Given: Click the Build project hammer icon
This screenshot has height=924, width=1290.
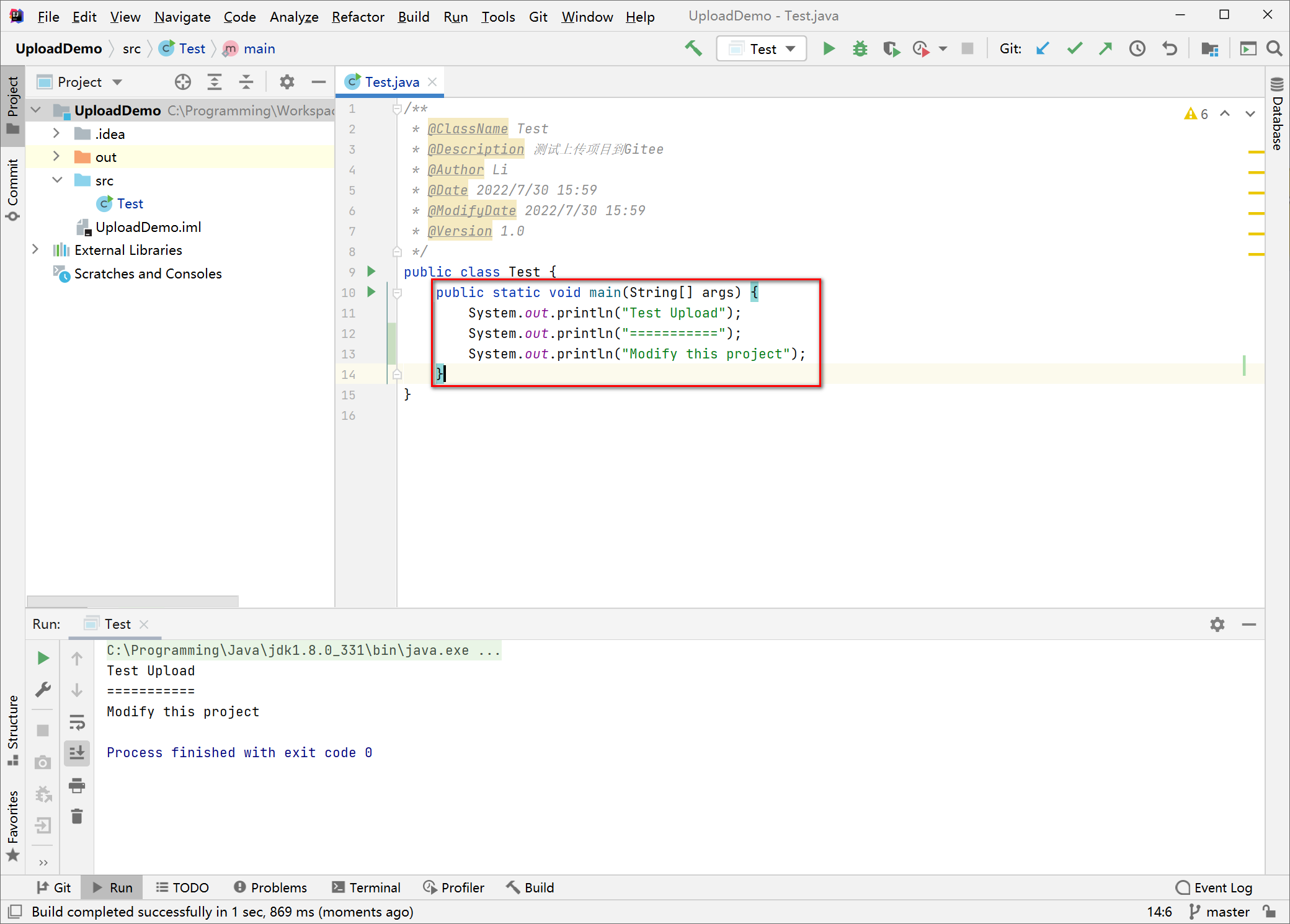Looking at the screenshot, I should click(693, 48).
